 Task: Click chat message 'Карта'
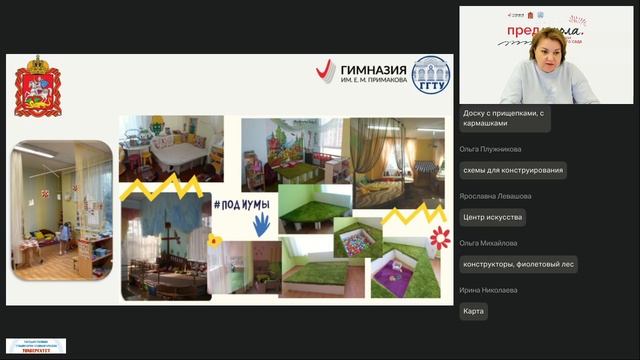click(473, 311)
